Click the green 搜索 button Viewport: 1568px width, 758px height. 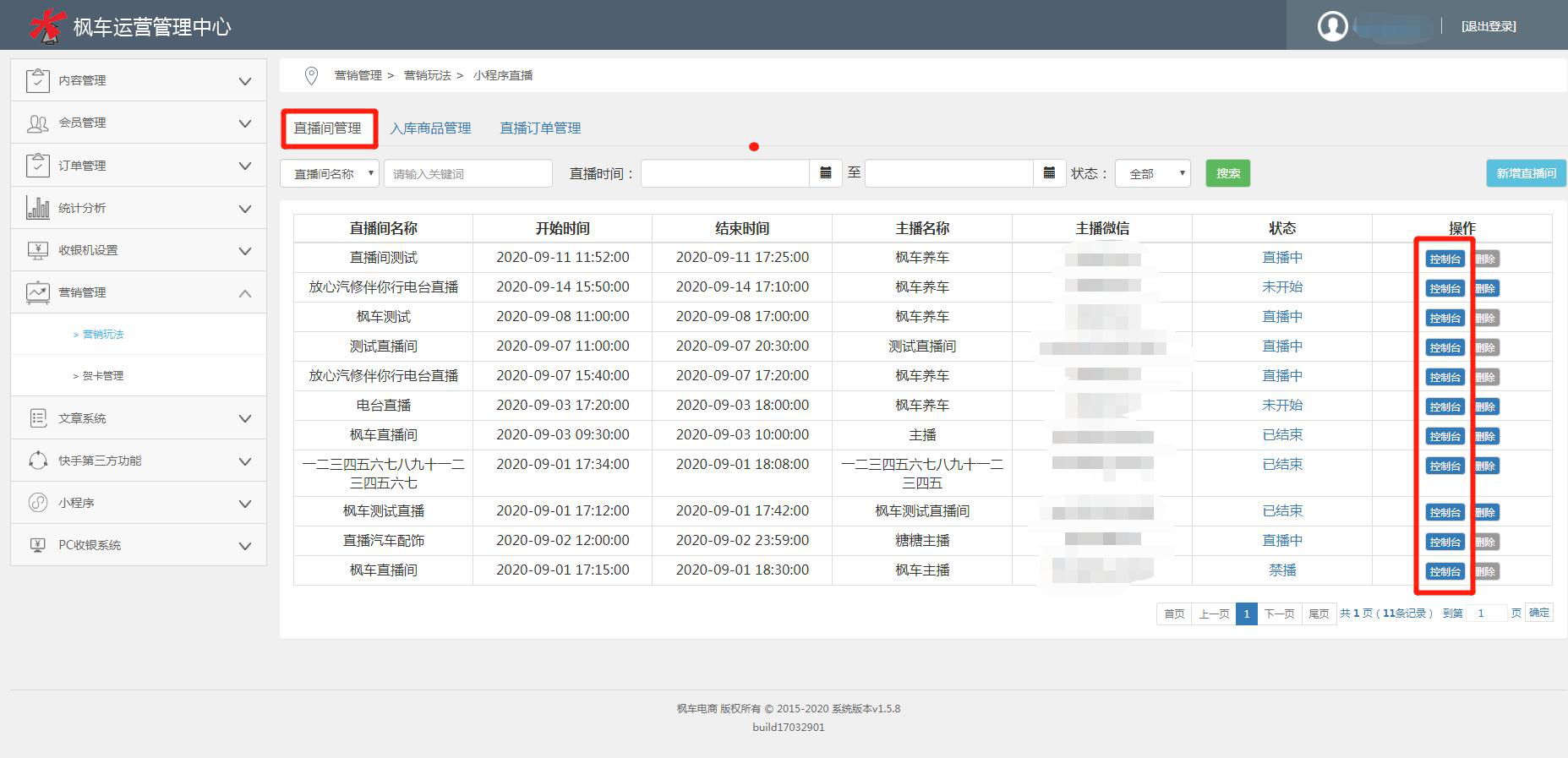tap(1228, 173)
